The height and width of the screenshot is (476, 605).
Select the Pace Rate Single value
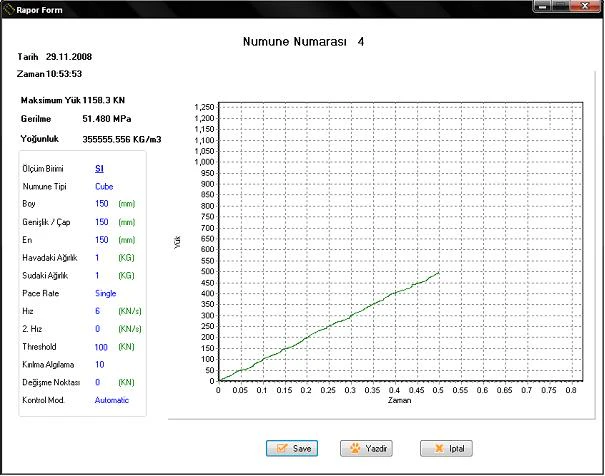[106, 293]
